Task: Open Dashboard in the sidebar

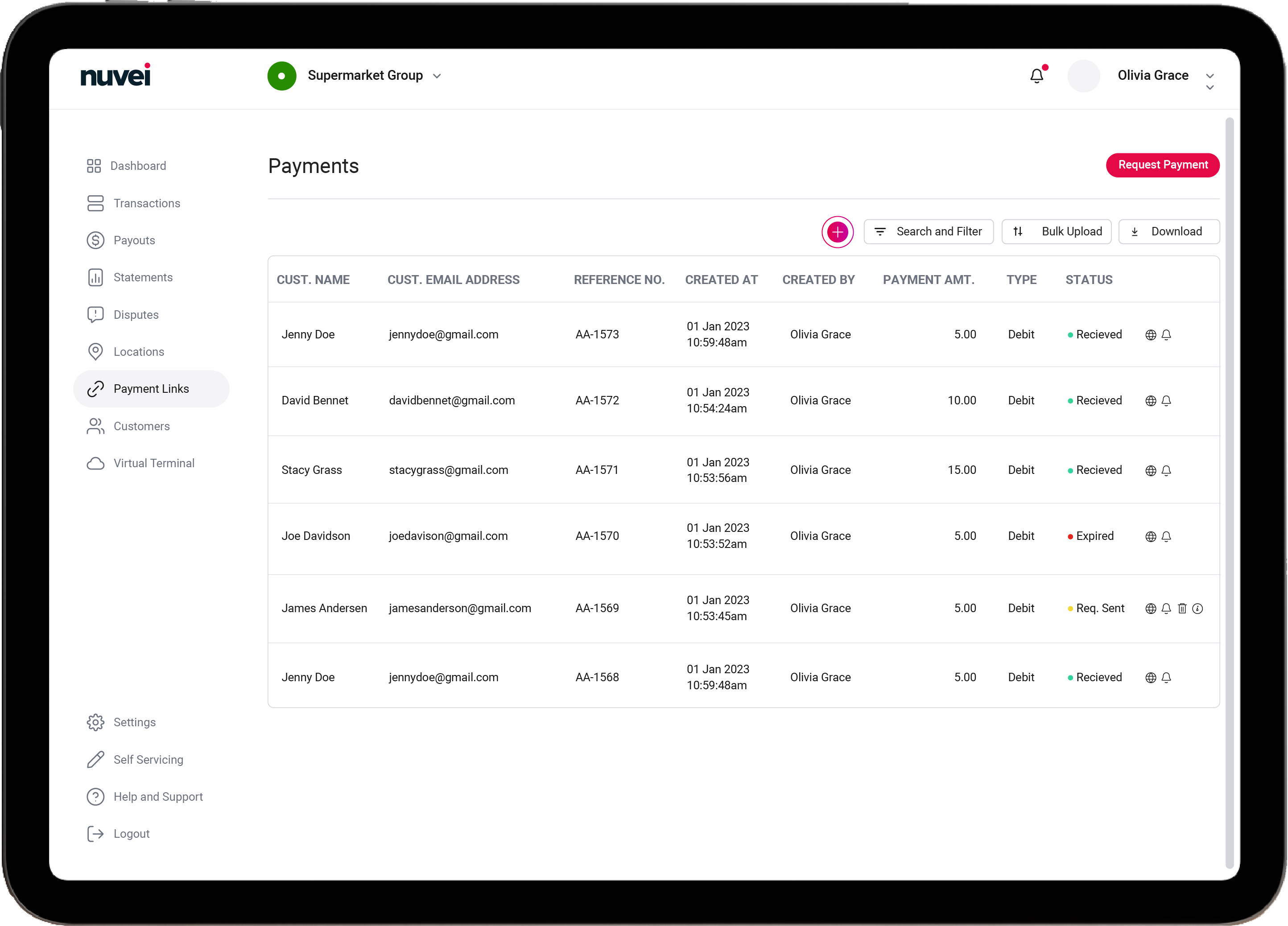Action: point(127,166)
